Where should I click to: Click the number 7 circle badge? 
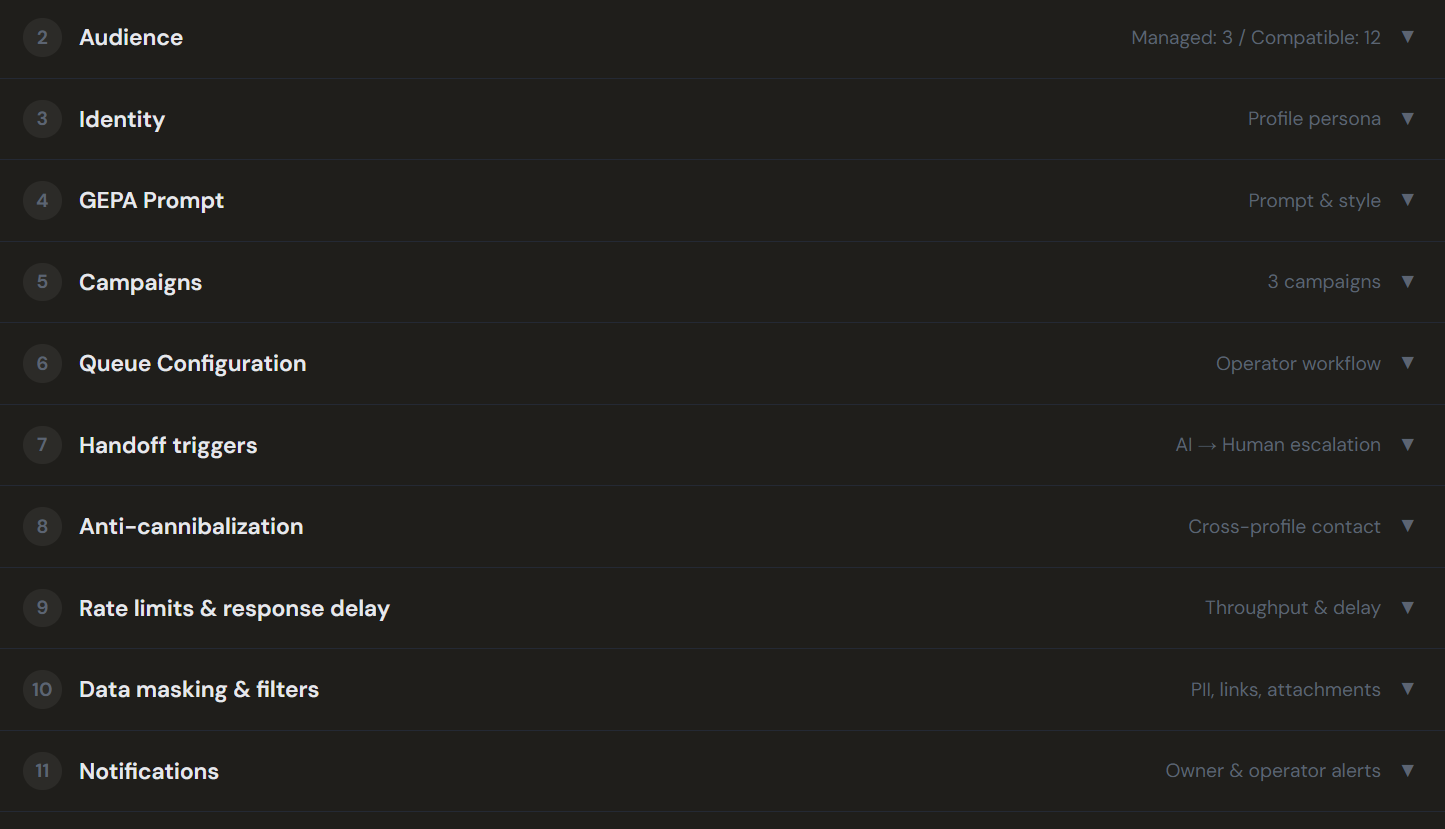[x=42, y=445]
